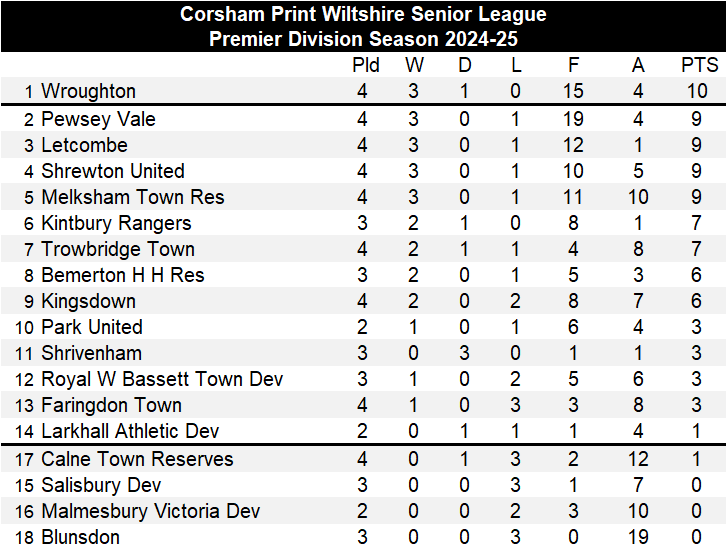
Task: Click Melksham Town Res team name
Action: pos(132,197)
